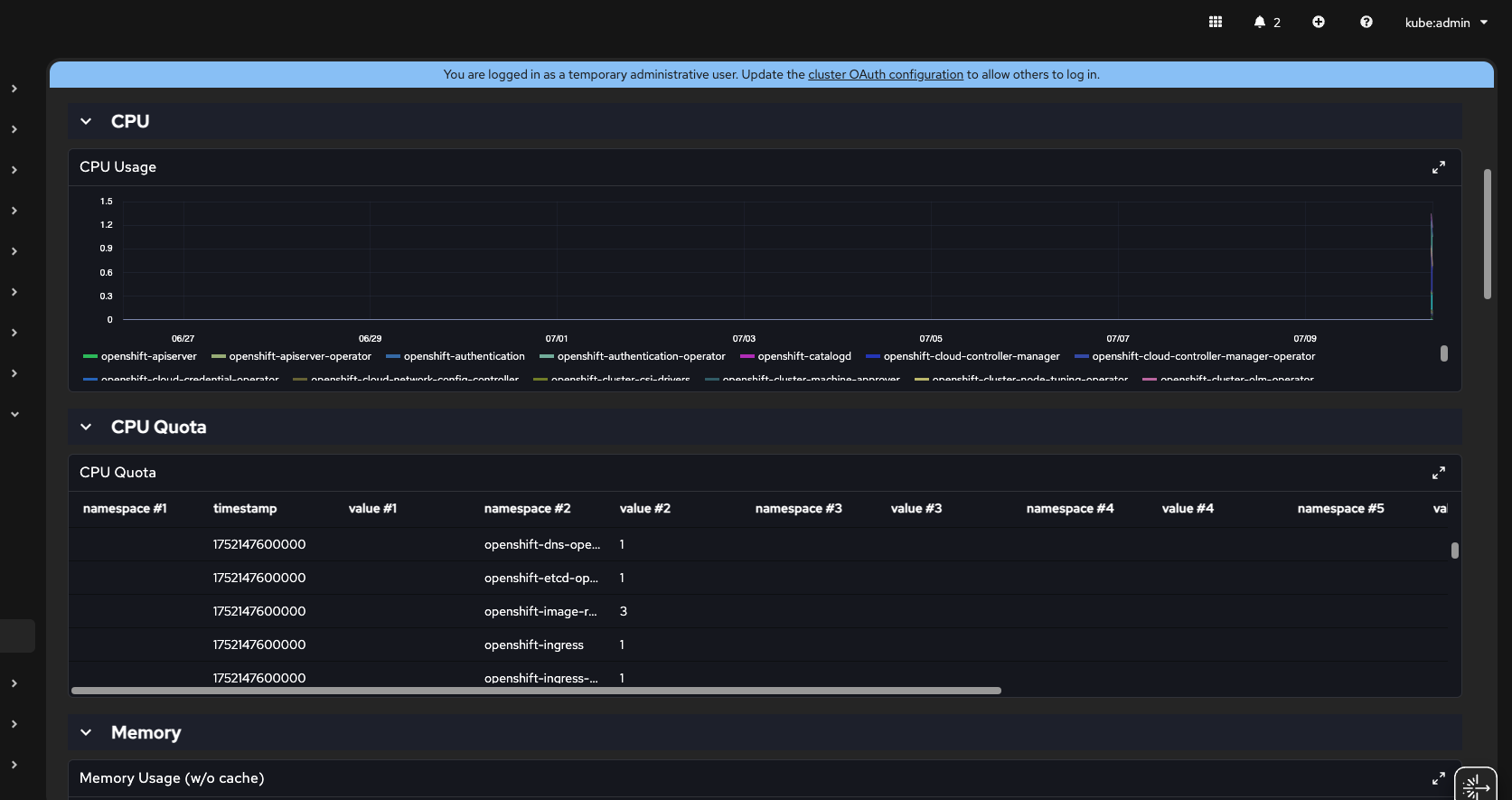Collapse the Memory section chevron

click(86, 732)
